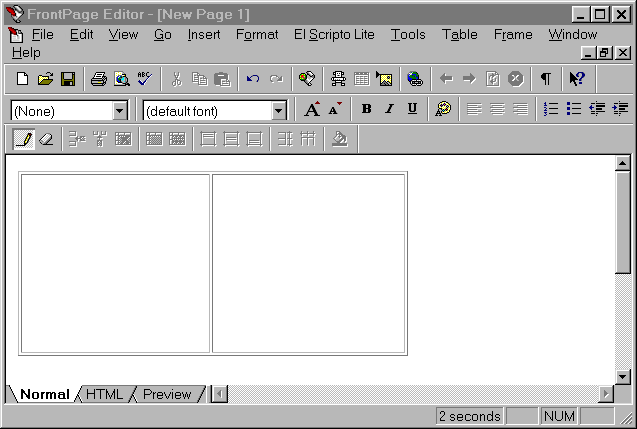Insert Rows table toolbar icon
This screenshot has height=429, width=637.
pos(77,139)
